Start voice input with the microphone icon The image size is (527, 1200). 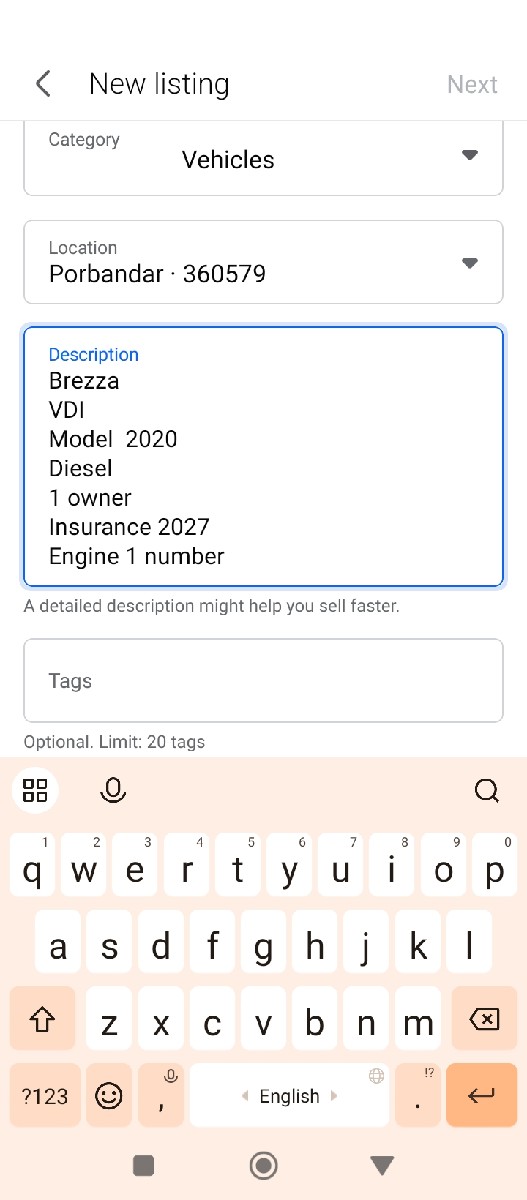(x=113, y=790)
